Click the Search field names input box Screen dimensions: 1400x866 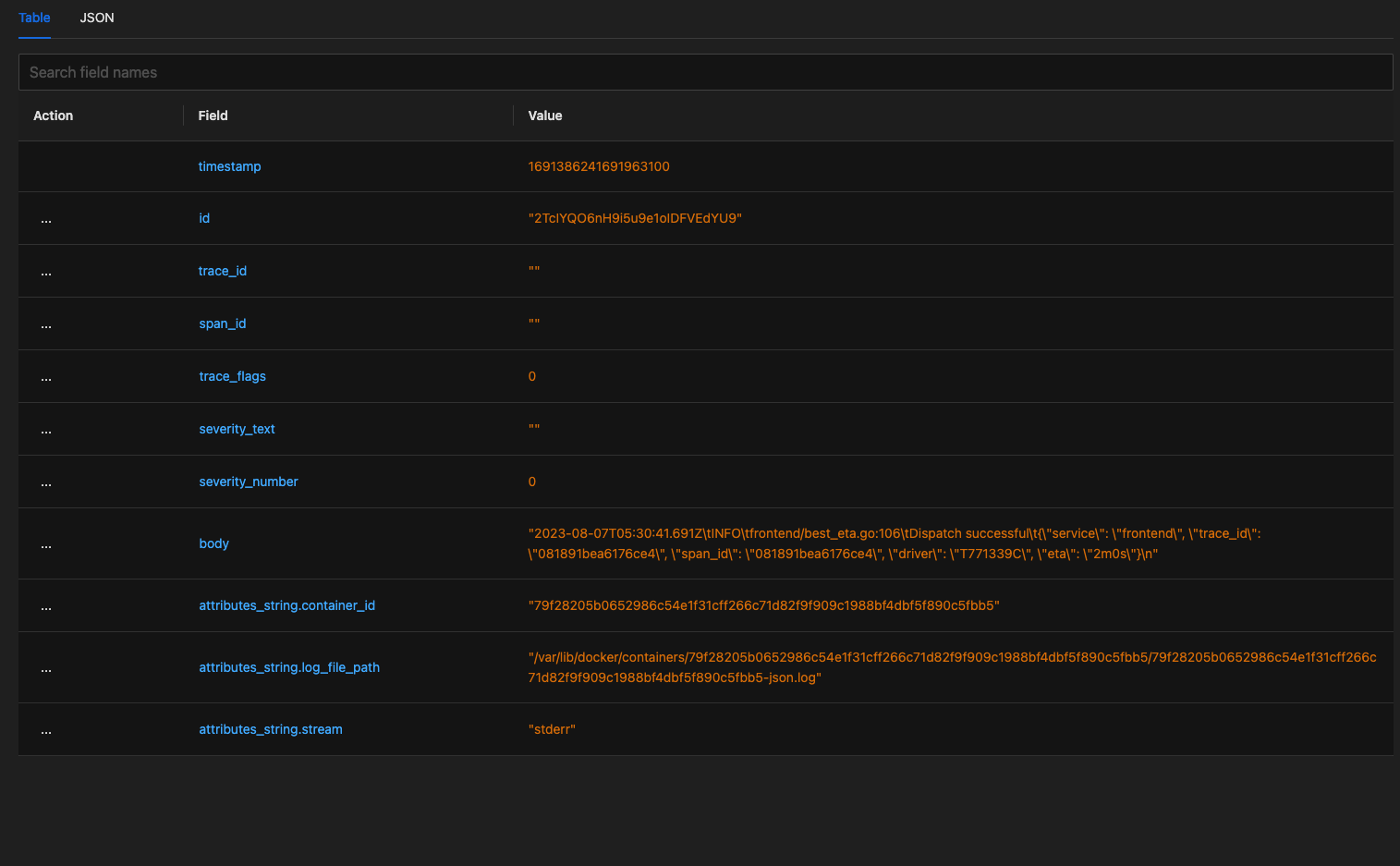(x=370, y=71)
